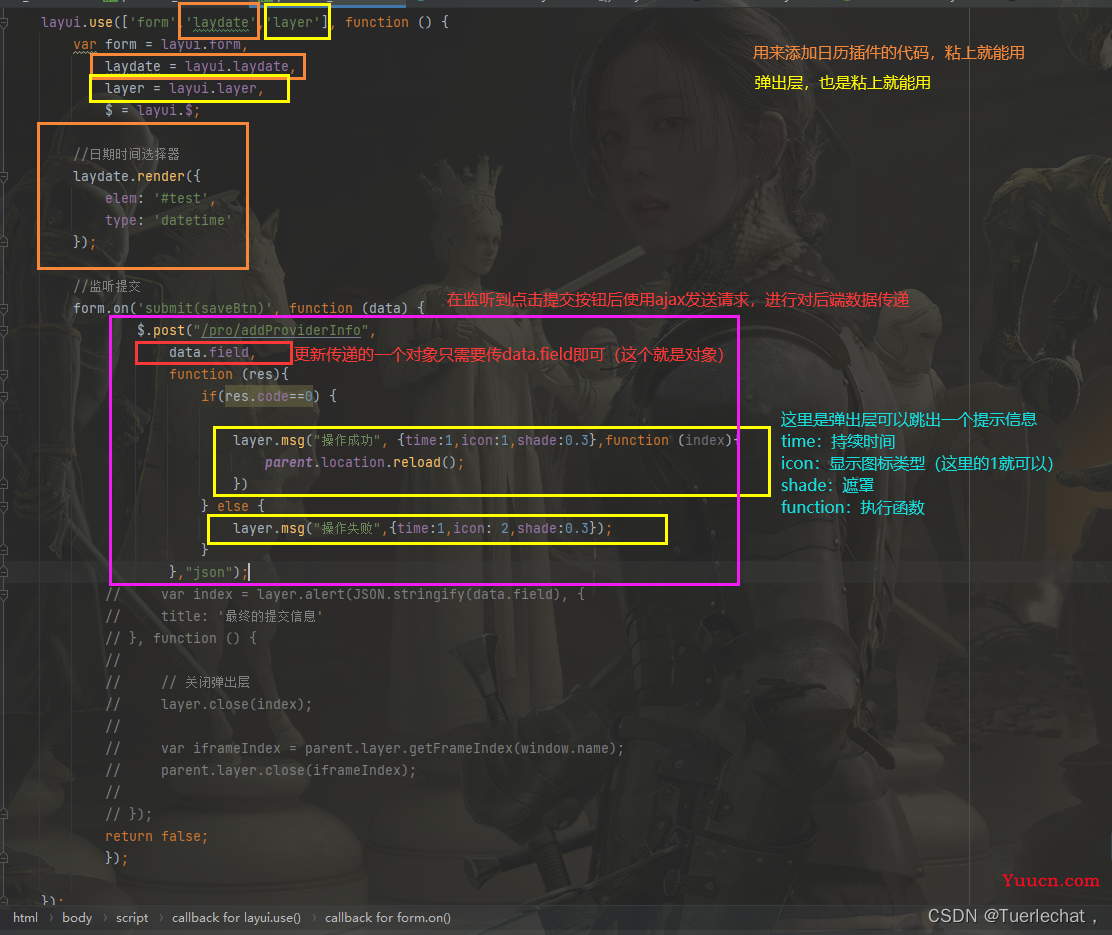Click the 'form' string in layui.use array
Screen dimensions: 1112x935
coord(152,23)
